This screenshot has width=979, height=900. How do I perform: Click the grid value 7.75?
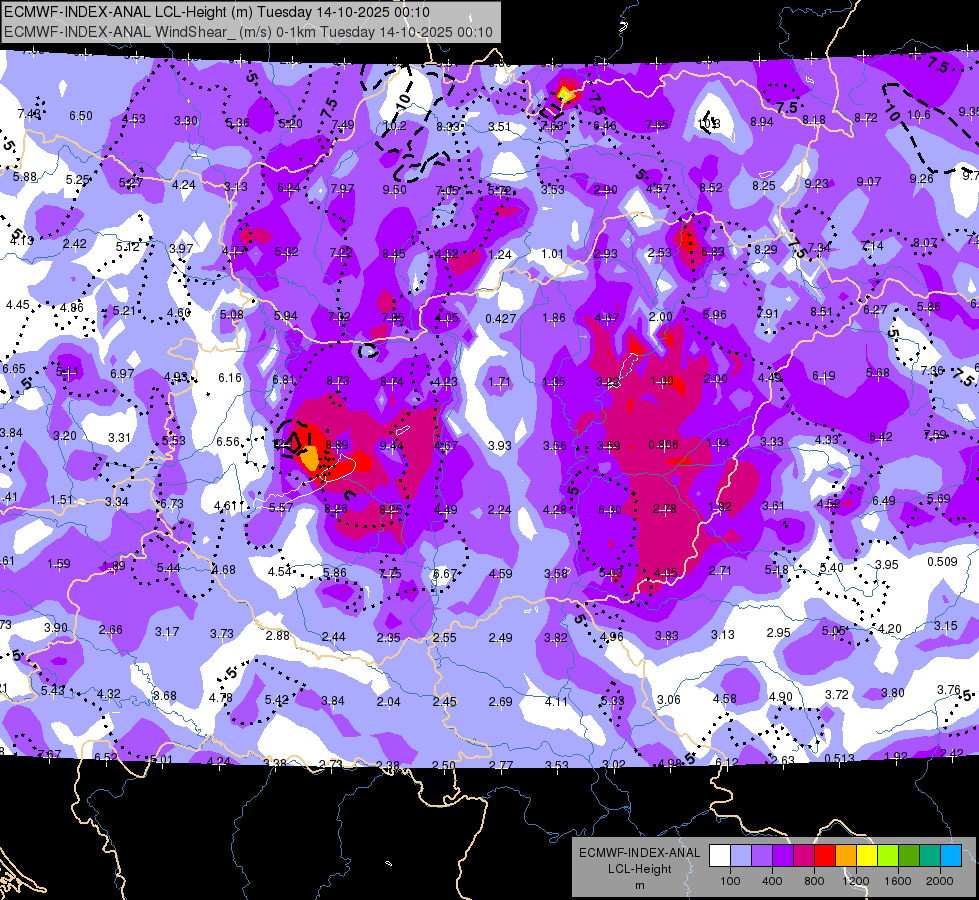390,573
